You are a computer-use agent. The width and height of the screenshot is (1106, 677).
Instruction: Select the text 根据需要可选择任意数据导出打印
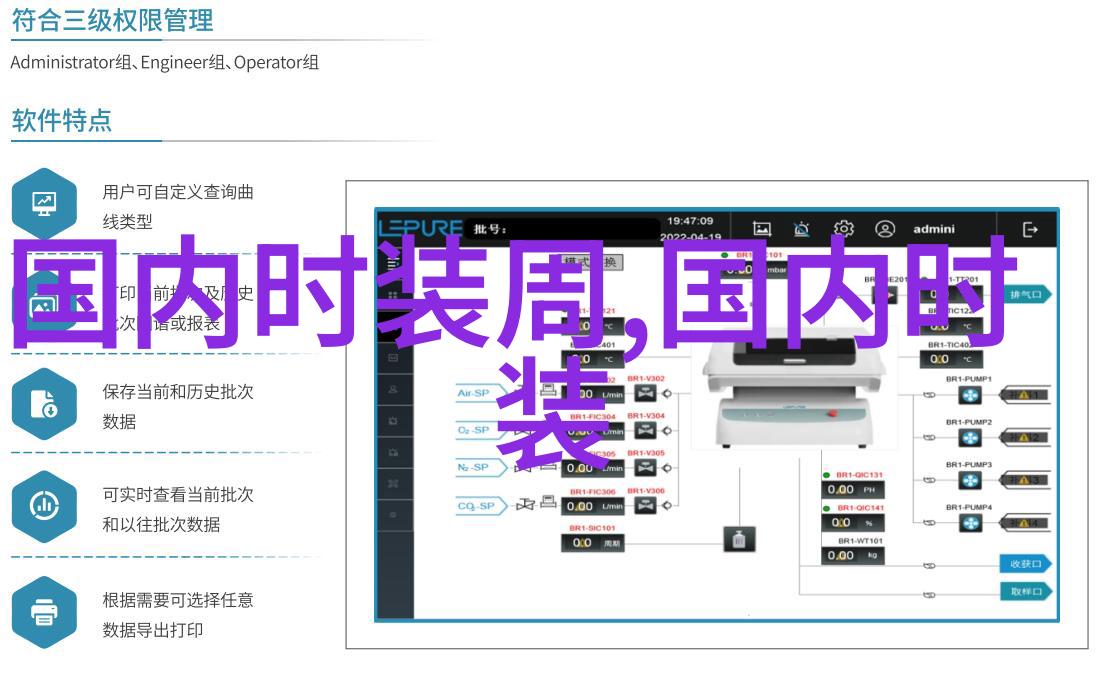point(178,615)
